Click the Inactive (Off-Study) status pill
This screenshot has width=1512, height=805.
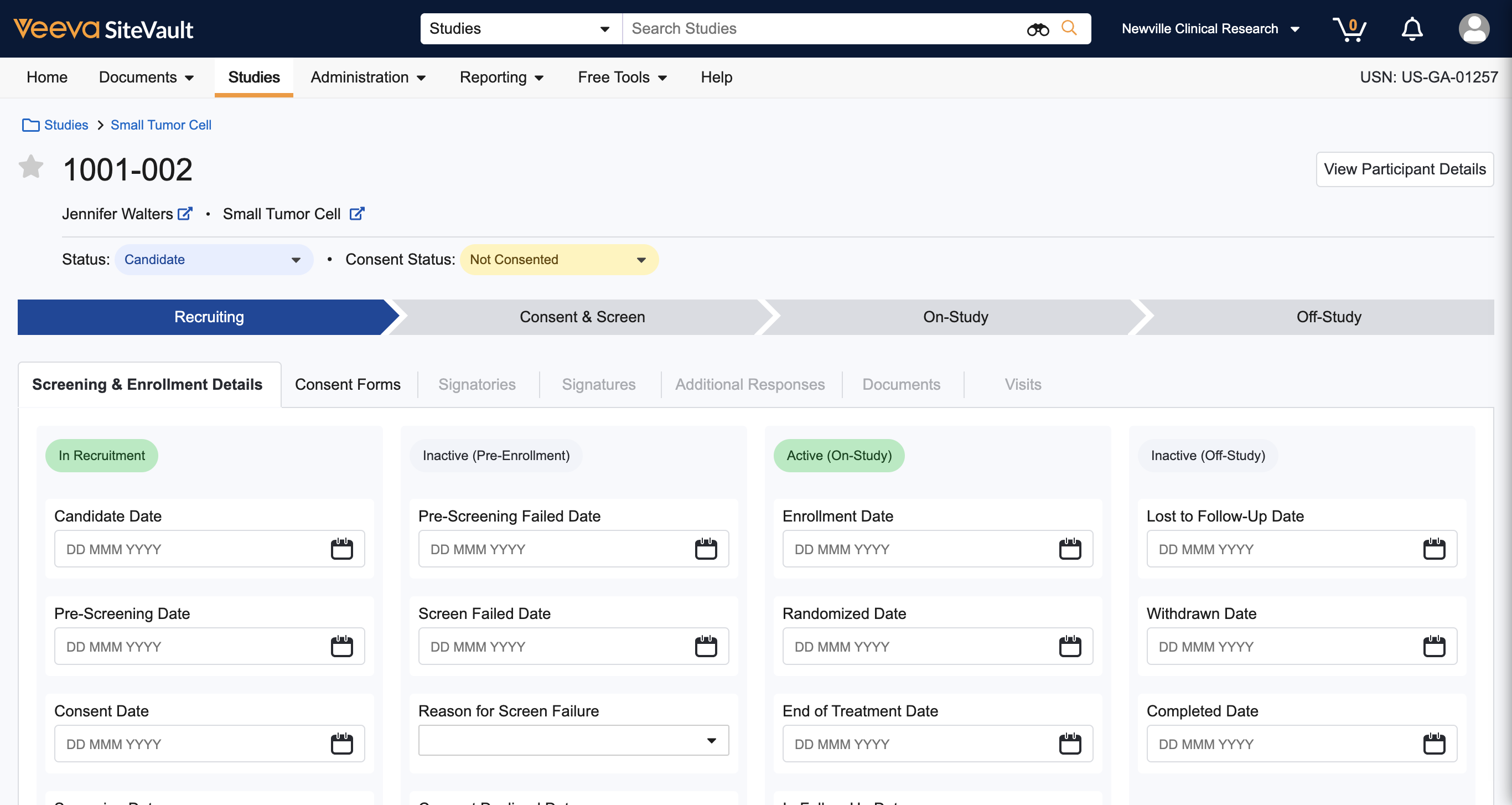pos(1208,456)
